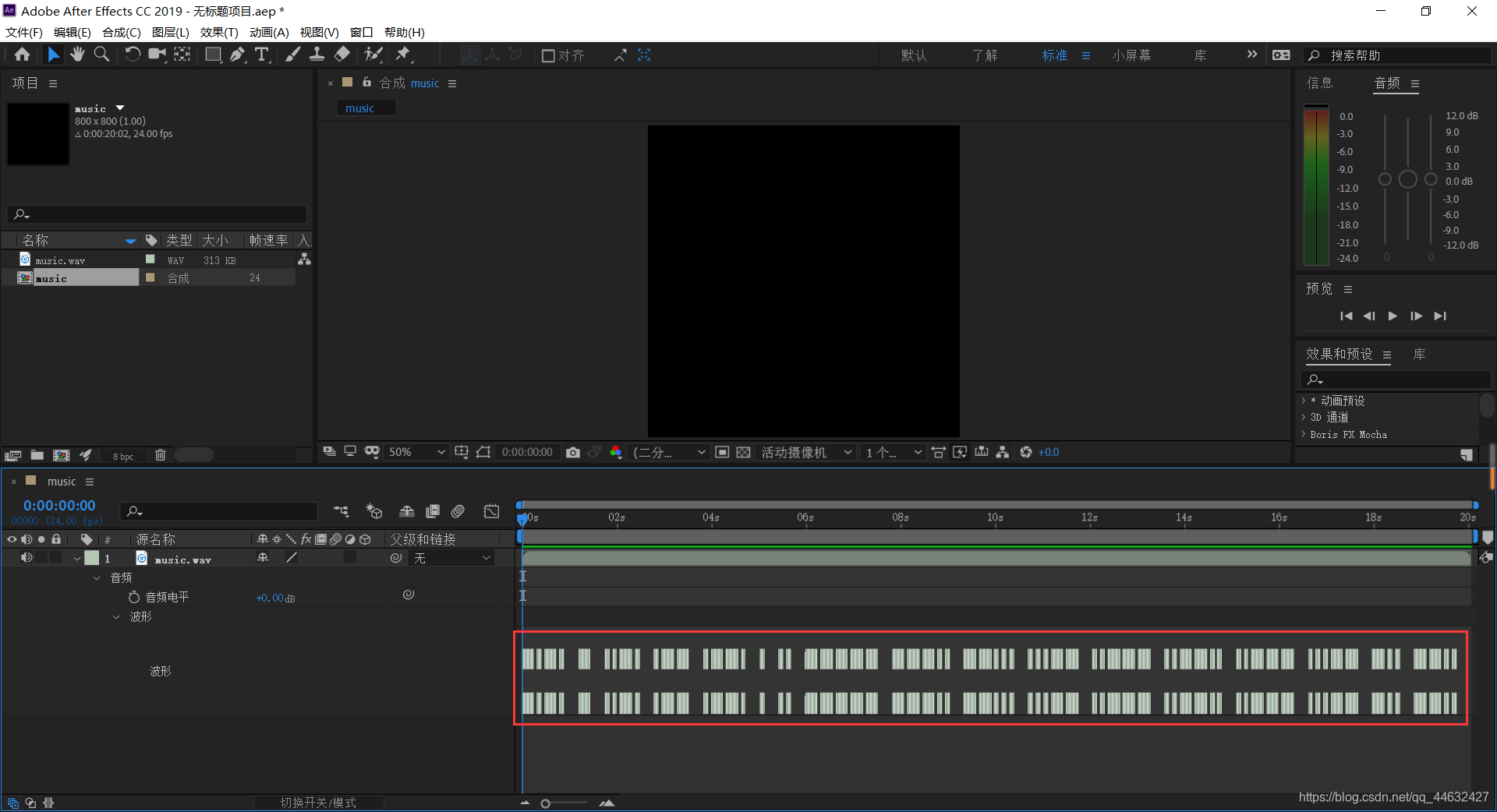This screenshot has height=812, width=1497.
Task: Open the 效果(T) menu
Action: click(219, 32)
